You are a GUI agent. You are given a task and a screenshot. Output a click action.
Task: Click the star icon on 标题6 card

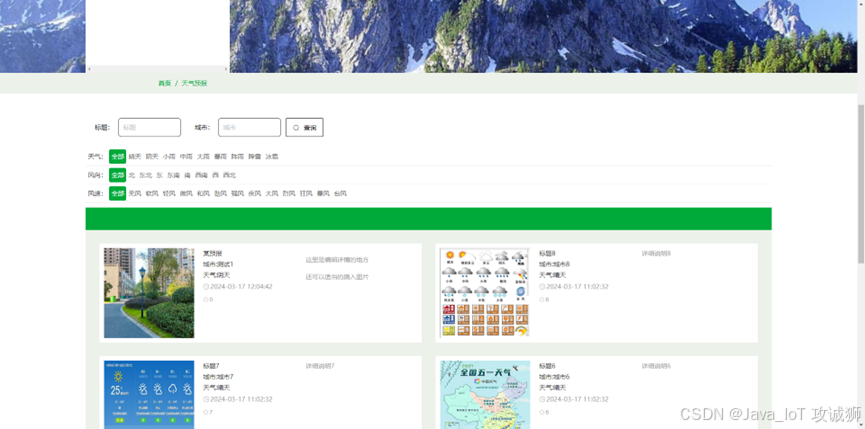[x=542, y=412]
